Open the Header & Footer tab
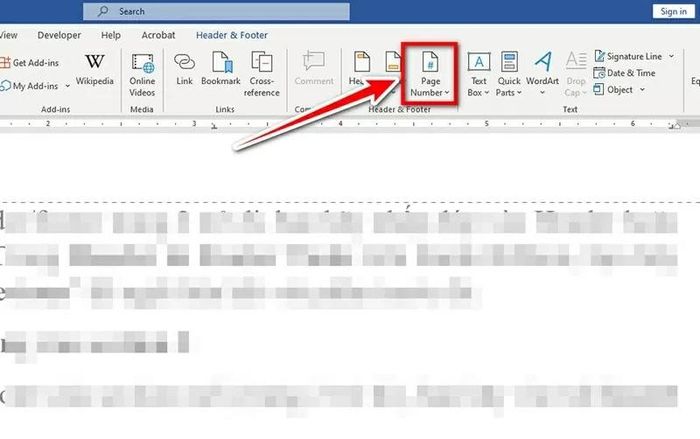This screenshot has height=439, width=700. [232, 35]
